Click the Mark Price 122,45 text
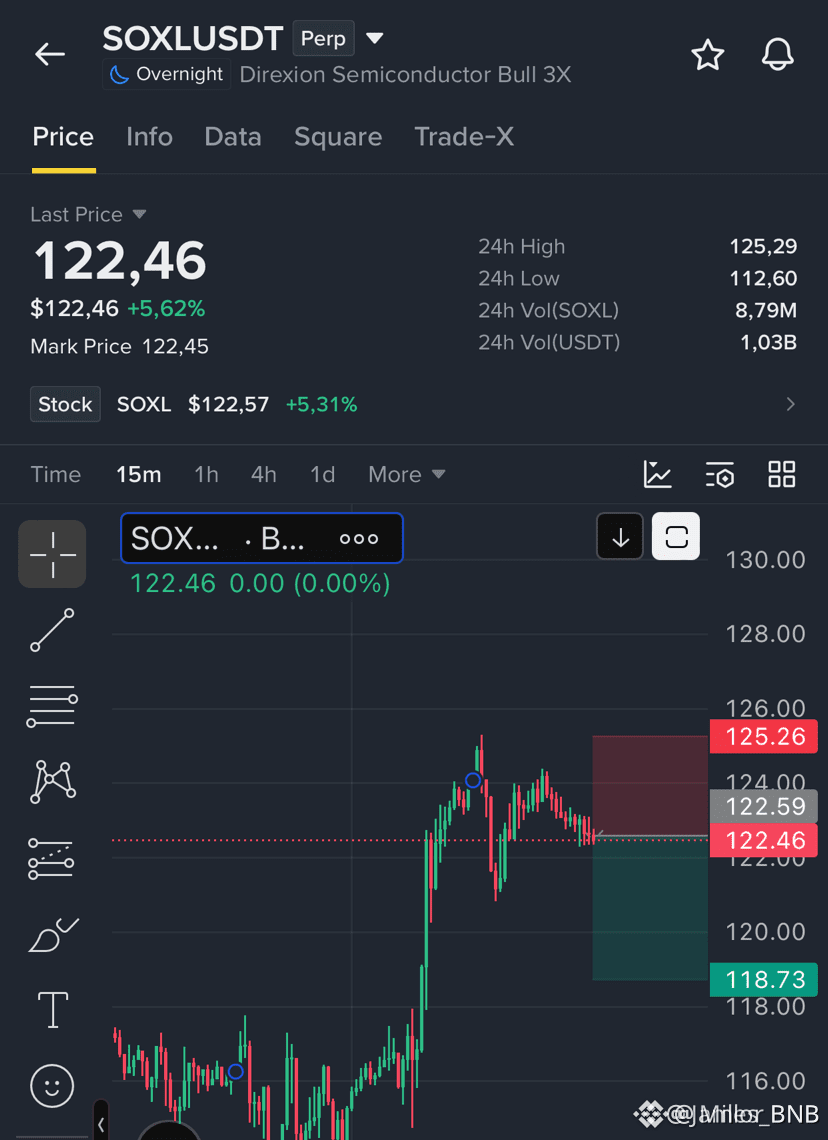The image size is (828, 1140). tap(119, 346)
